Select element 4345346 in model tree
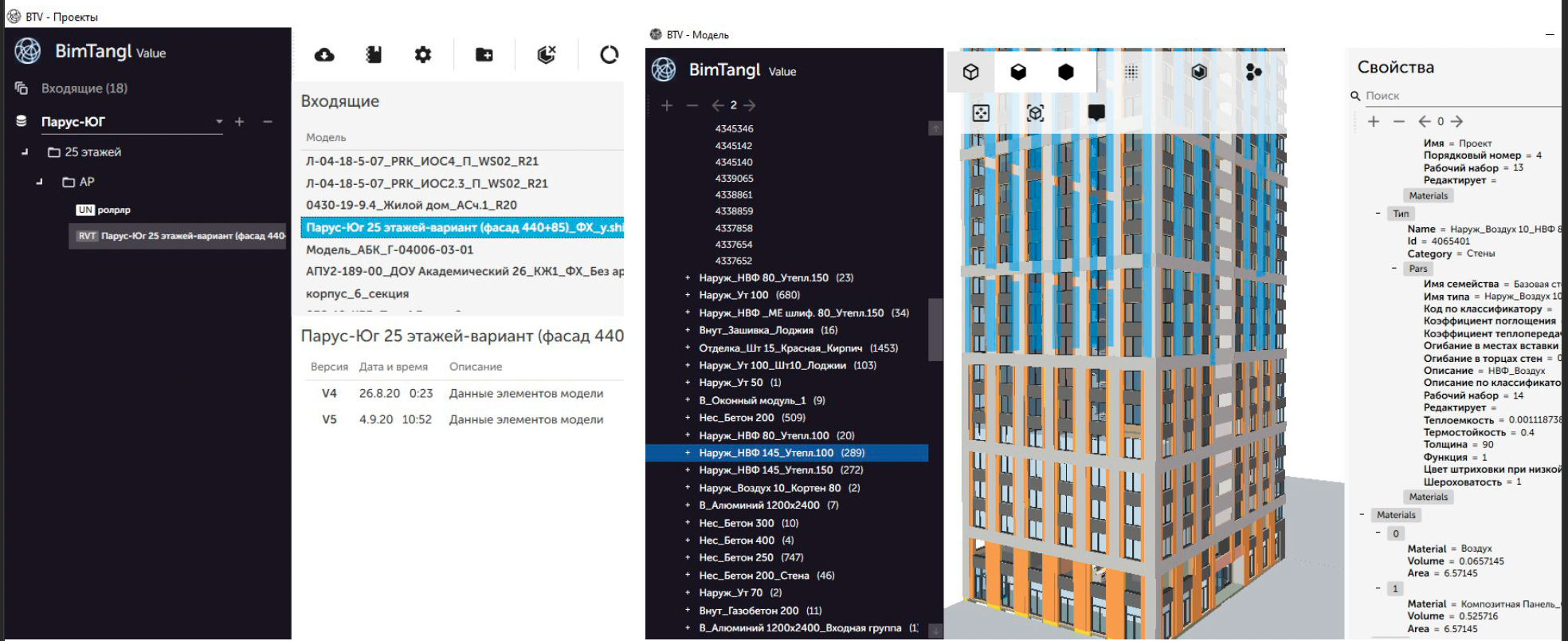 click(734, 128)
